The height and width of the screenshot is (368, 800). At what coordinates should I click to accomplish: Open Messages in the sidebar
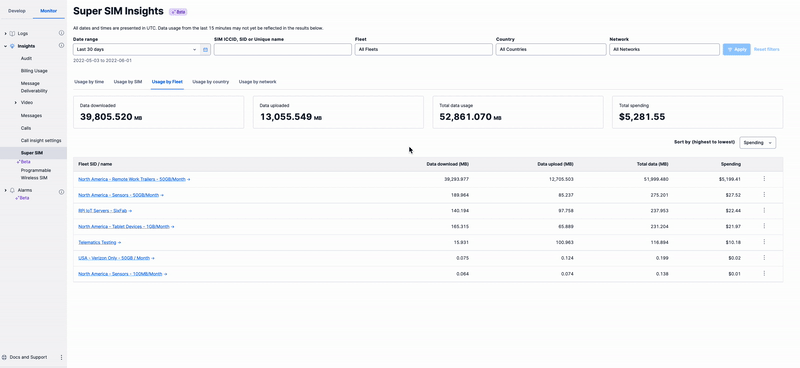[x=31, y=116]
